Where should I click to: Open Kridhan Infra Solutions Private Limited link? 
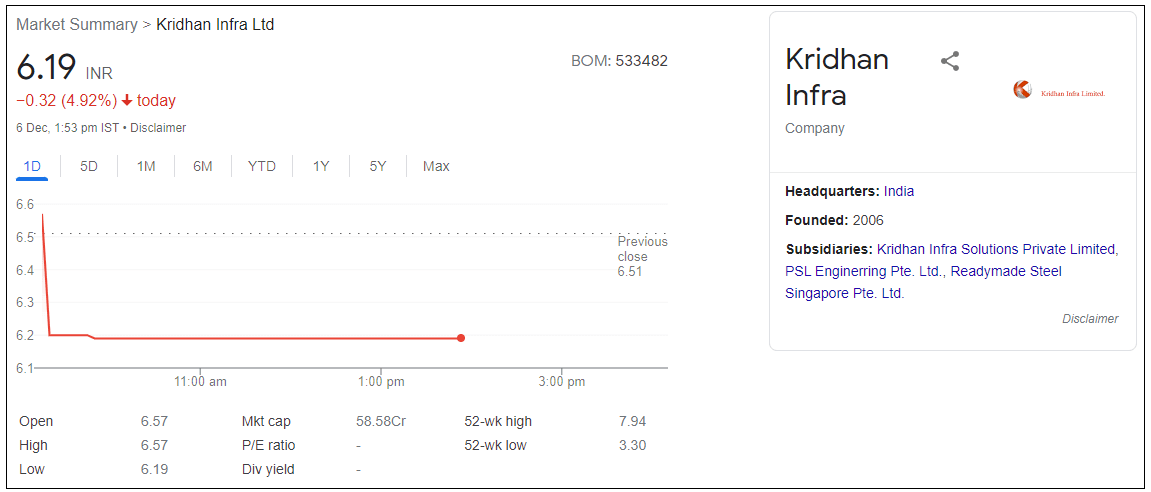pos(997,249)
